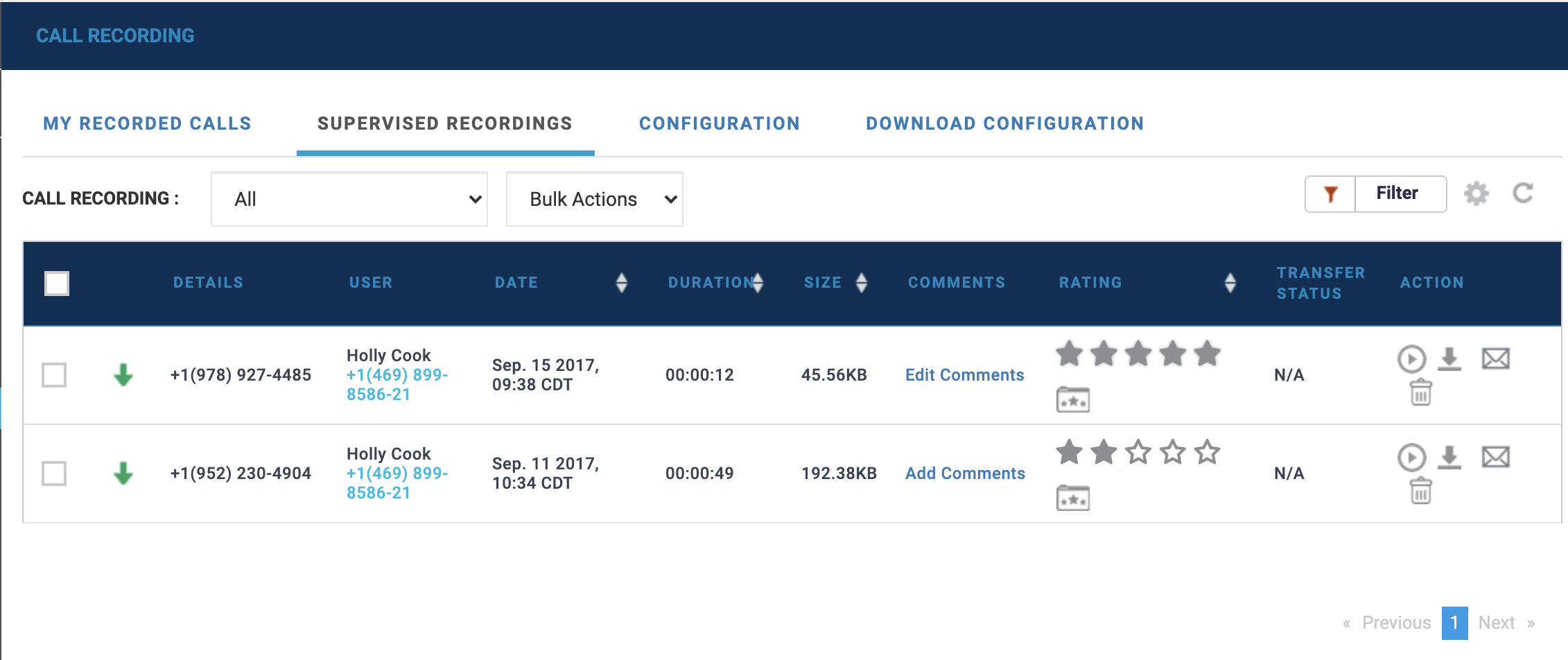Open the settings gear icon
Screen dimensions: 1568x660
click(1476, 193)
